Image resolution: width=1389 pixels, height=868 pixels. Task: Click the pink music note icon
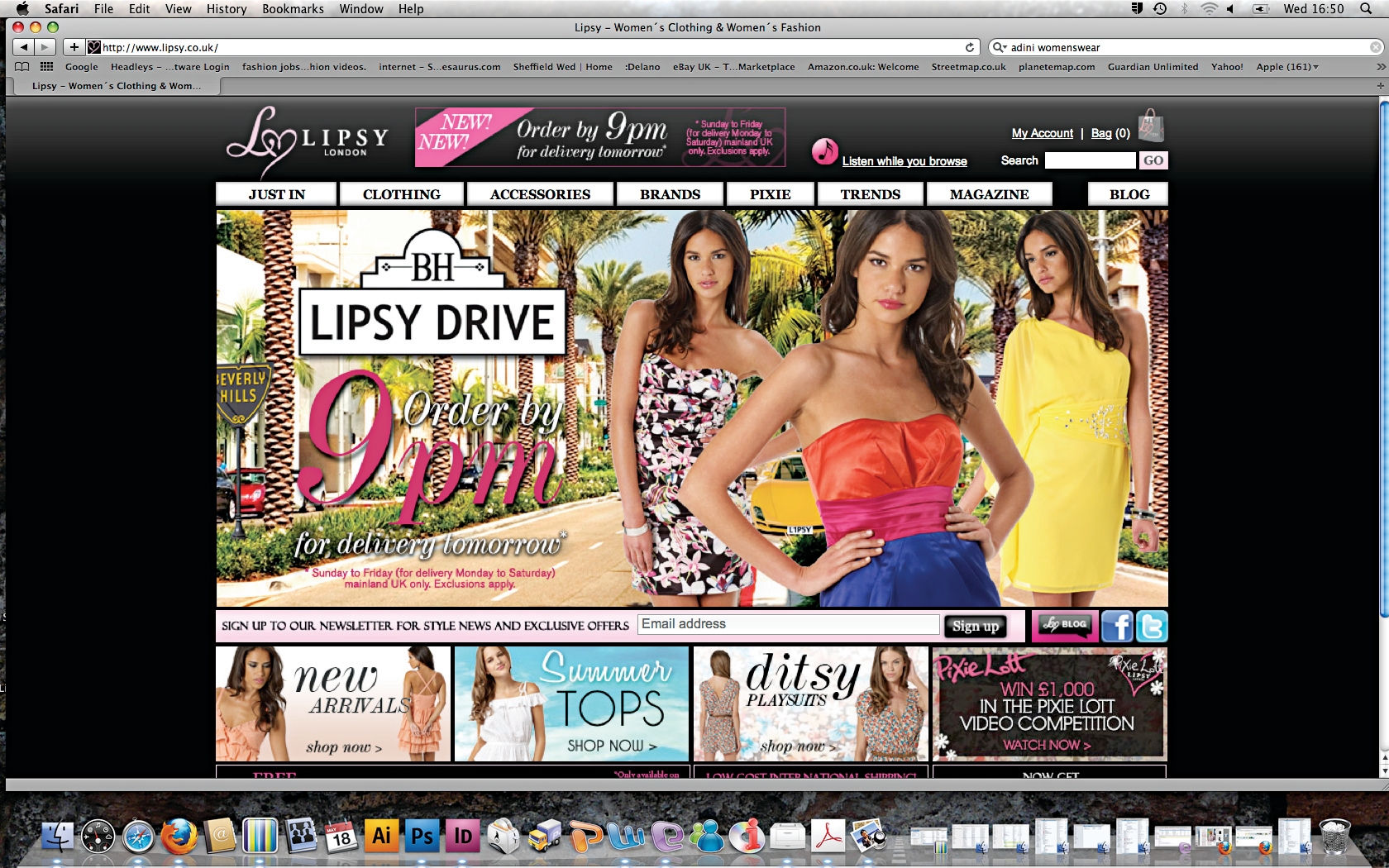(824, 150)
